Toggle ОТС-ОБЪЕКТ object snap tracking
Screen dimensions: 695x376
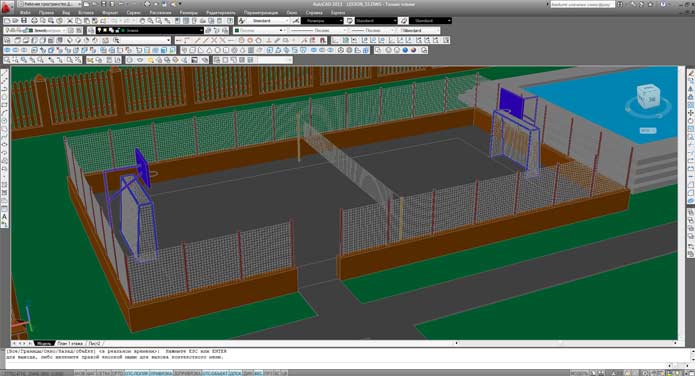216,373
